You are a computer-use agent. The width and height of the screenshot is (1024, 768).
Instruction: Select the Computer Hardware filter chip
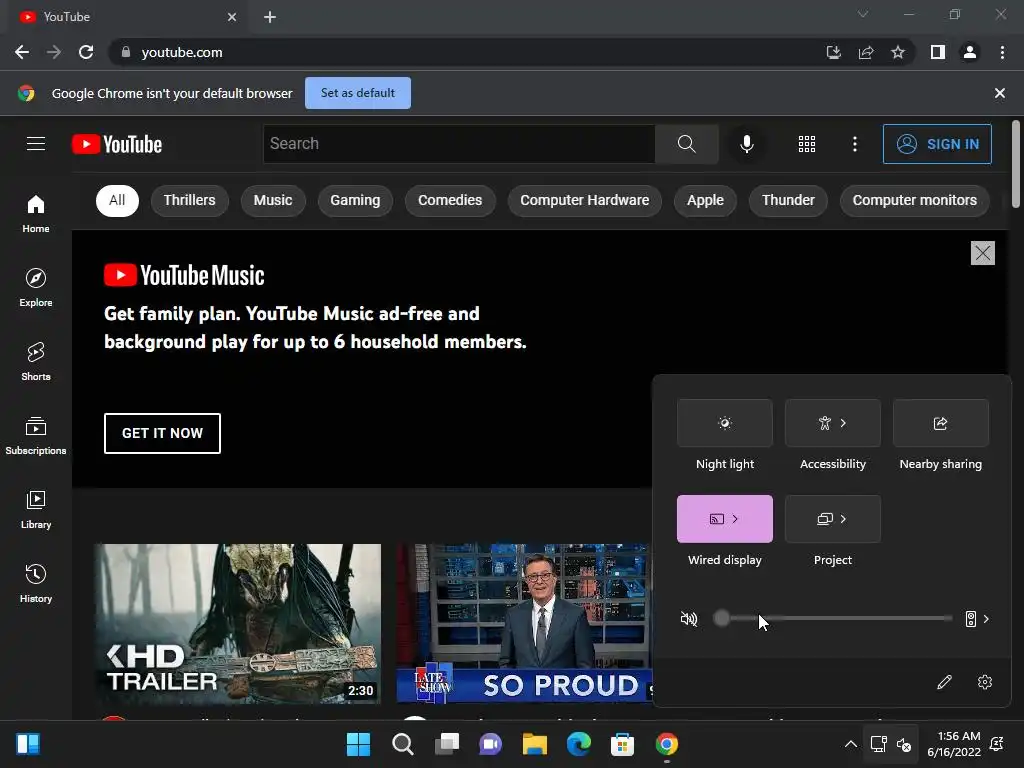[x=584, y=200]
